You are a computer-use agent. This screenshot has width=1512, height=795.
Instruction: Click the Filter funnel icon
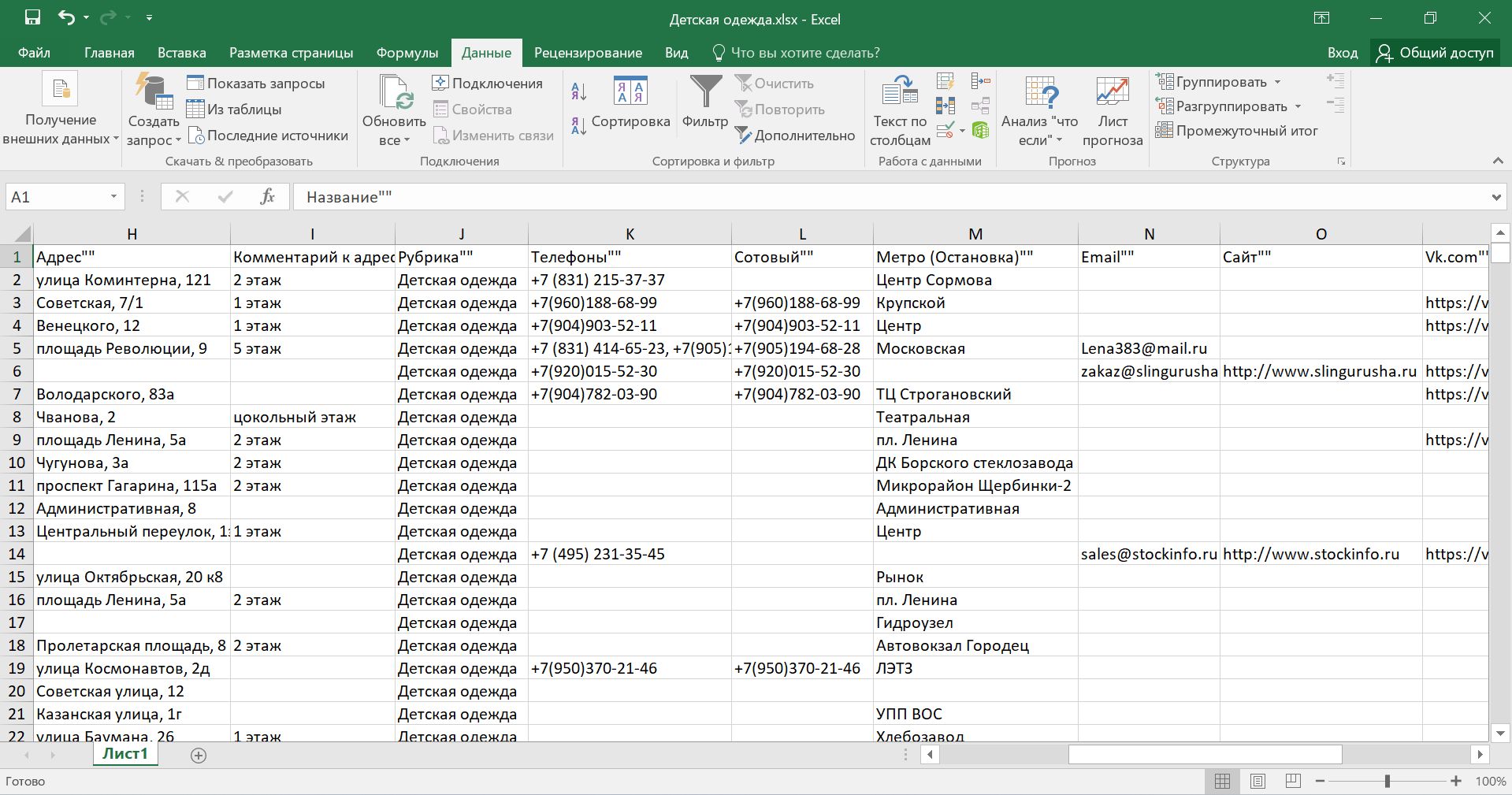704,93
